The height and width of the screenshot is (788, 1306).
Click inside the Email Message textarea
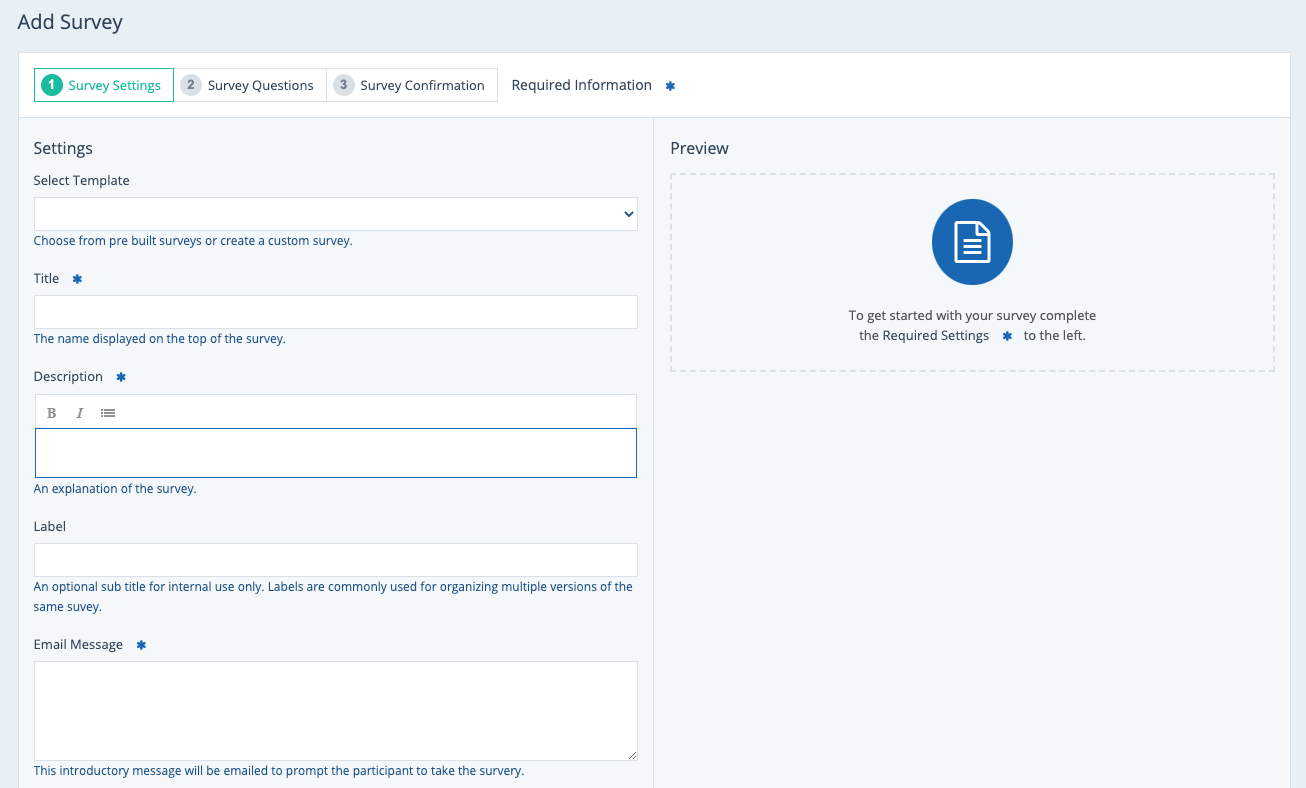tap(335, 710)
